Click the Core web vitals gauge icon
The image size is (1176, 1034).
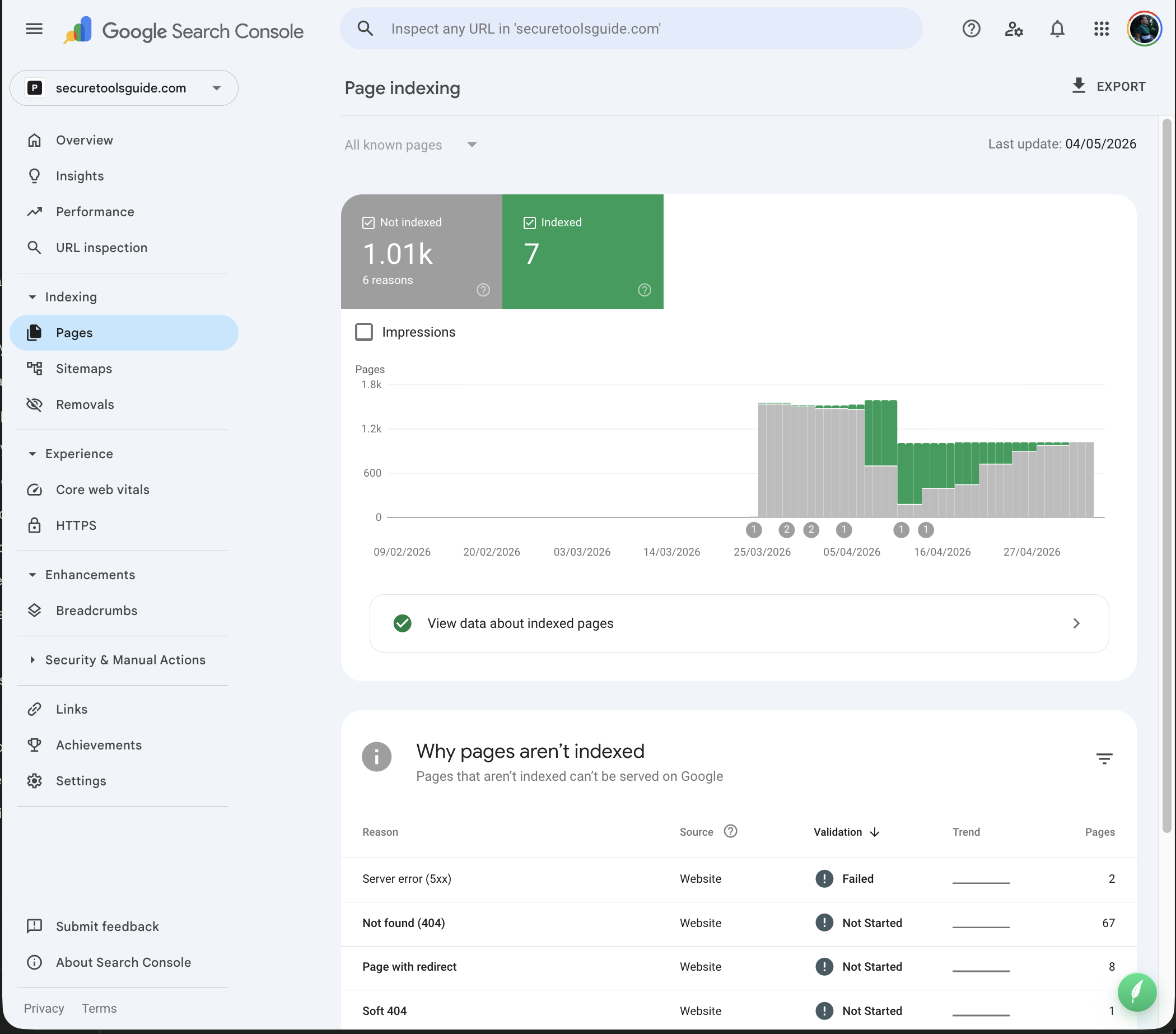[x=35, y=490]
